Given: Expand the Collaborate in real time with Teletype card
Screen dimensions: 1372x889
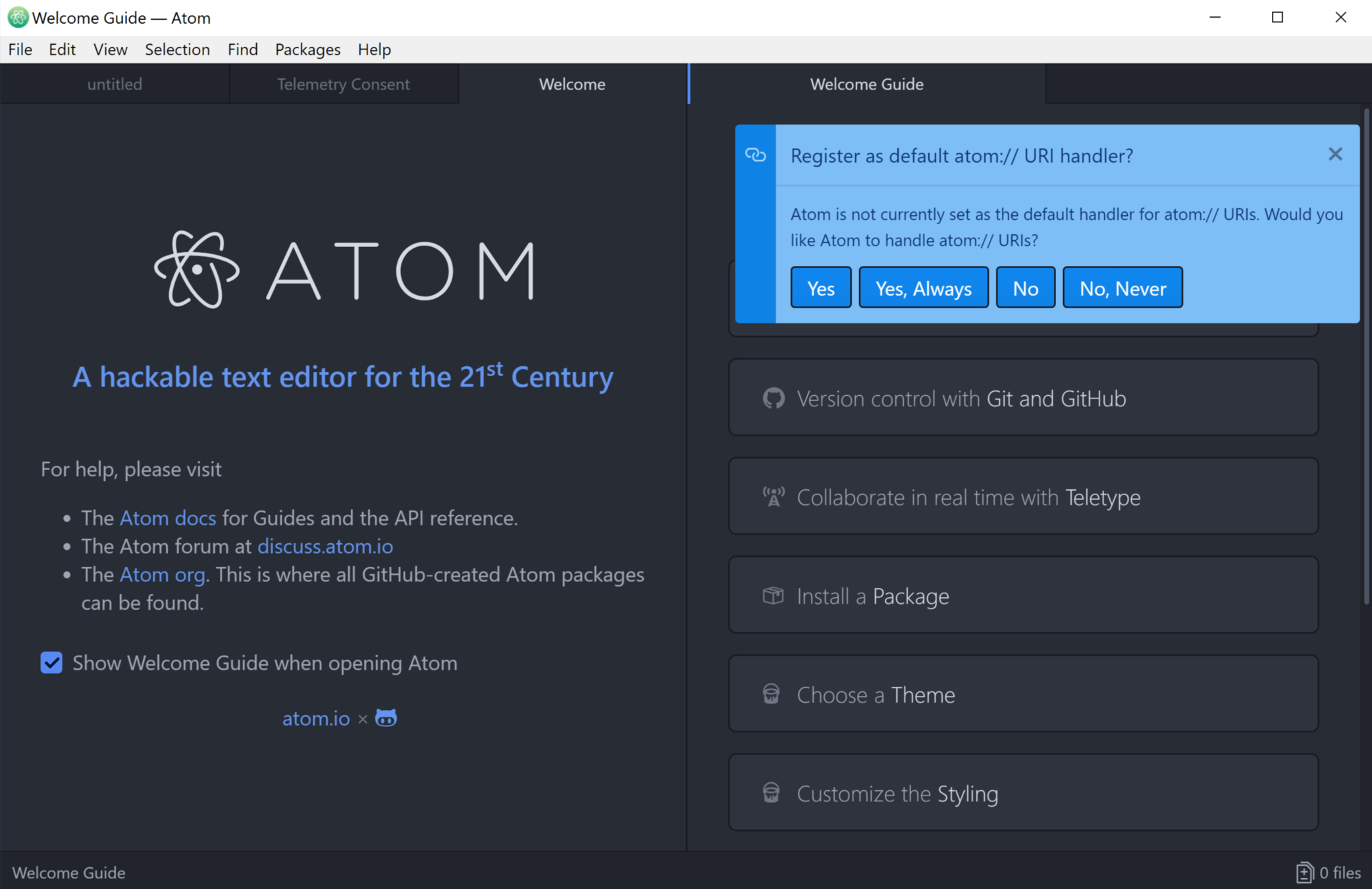Looking at the screenshot, I should click(1023, 497).
